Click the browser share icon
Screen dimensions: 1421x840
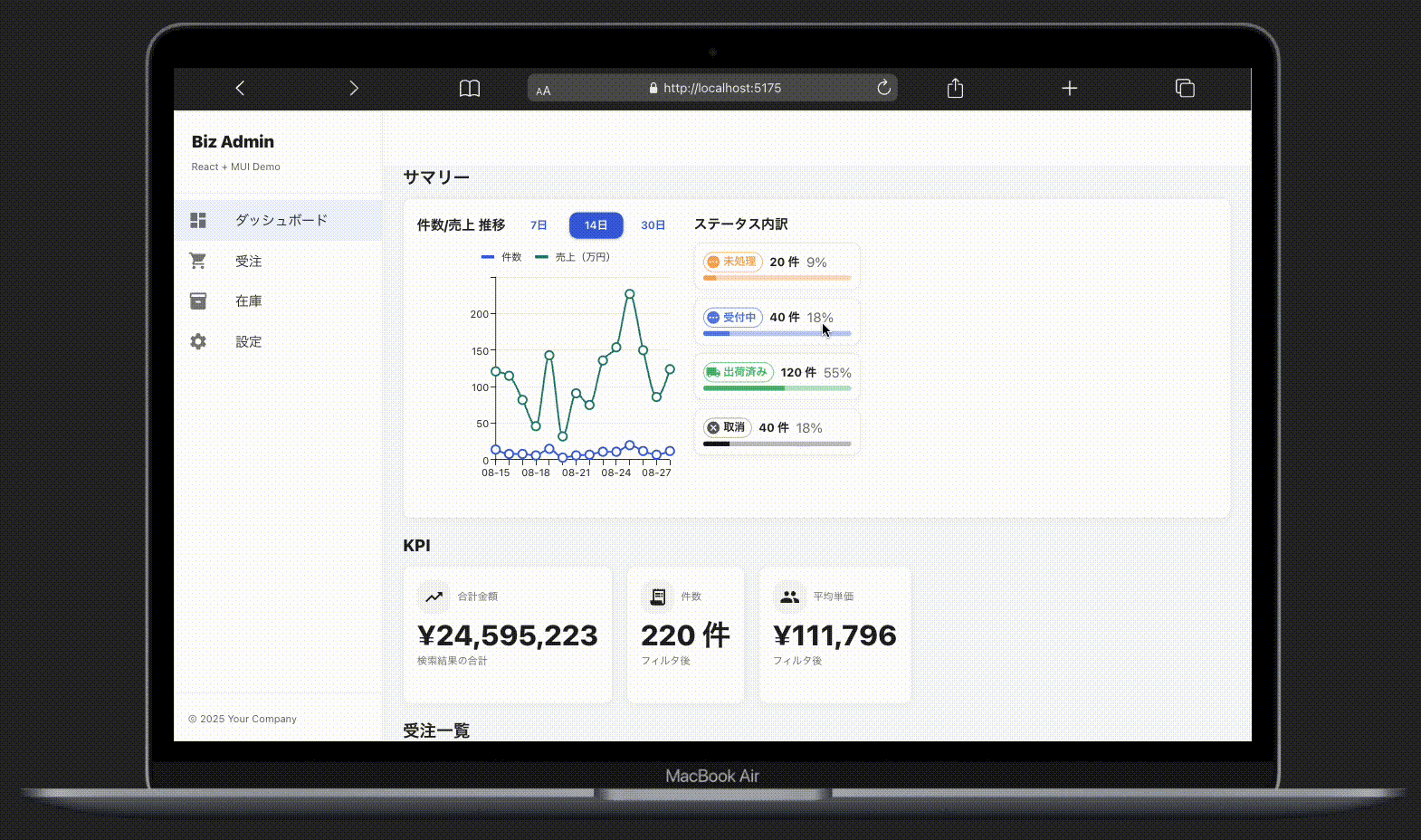955,88
